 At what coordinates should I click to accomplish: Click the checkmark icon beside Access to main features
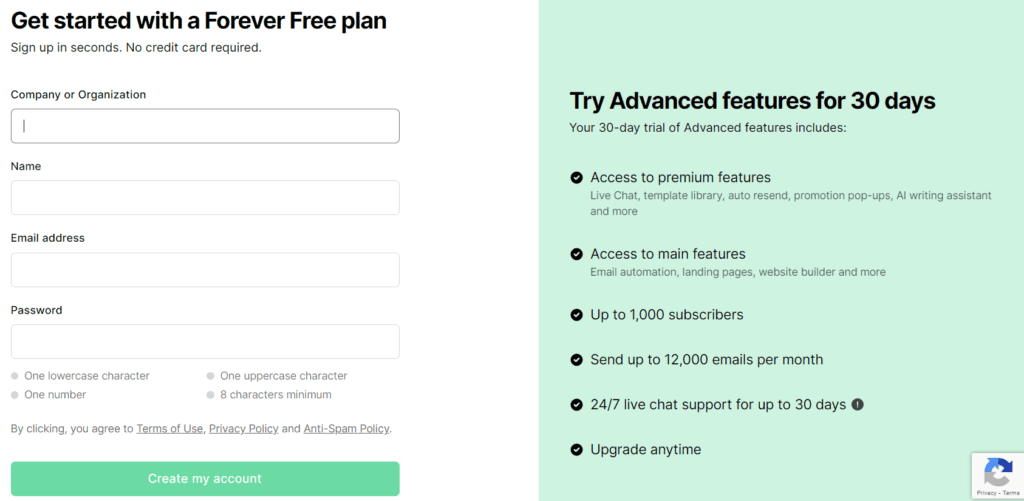pyautogui.click(x=577, y=254)
